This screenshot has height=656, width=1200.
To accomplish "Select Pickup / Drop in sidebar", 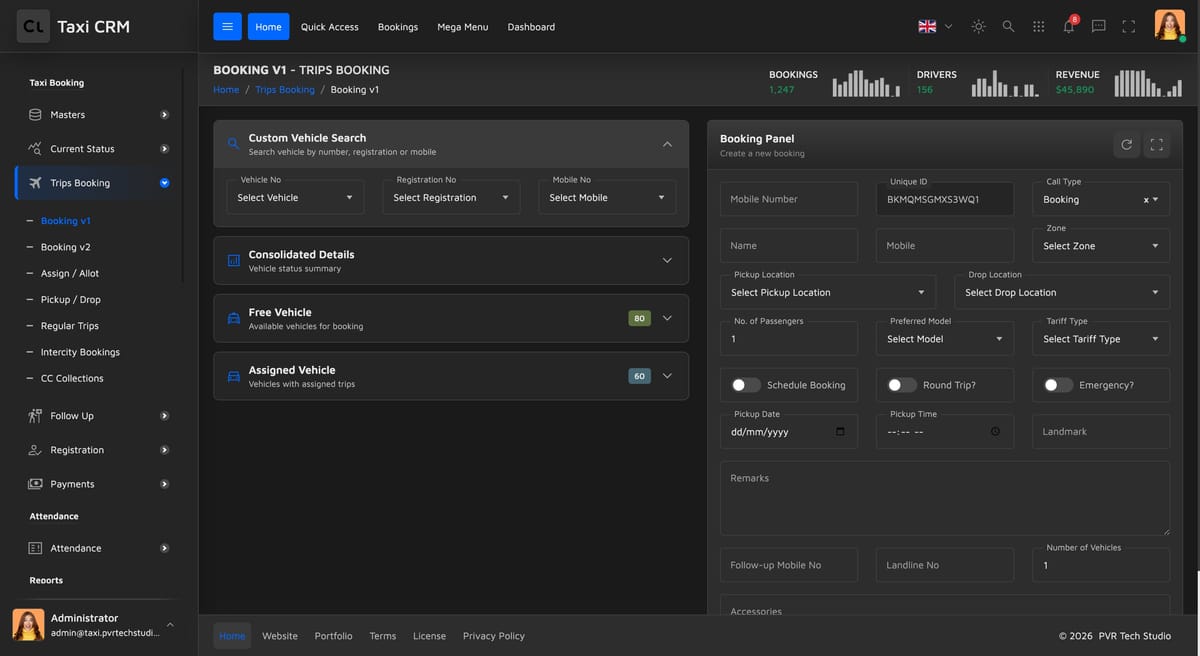I will pyautogui.click(x=71, y=299).
